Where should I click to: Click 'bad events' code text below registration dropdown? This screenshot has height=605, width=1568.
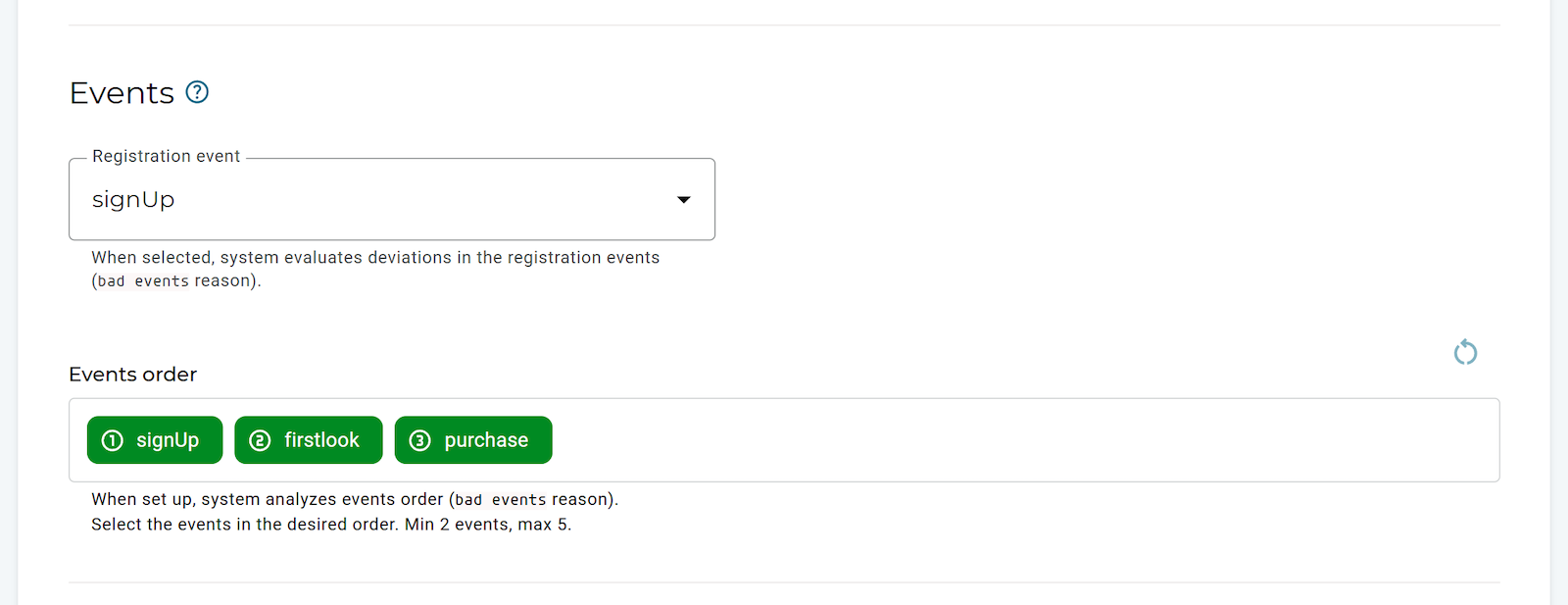click(143, 281)
